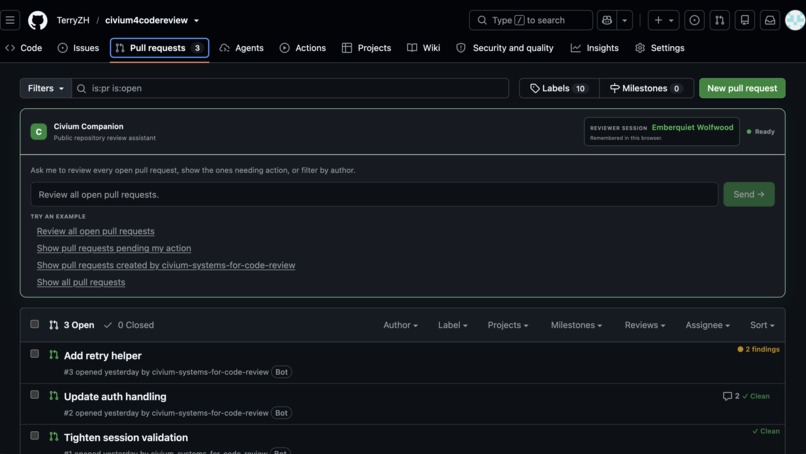This screenshot has height=454, width=806.
Task: Open the comments count on 'Update auth handling'
Action: coord(731,396)
